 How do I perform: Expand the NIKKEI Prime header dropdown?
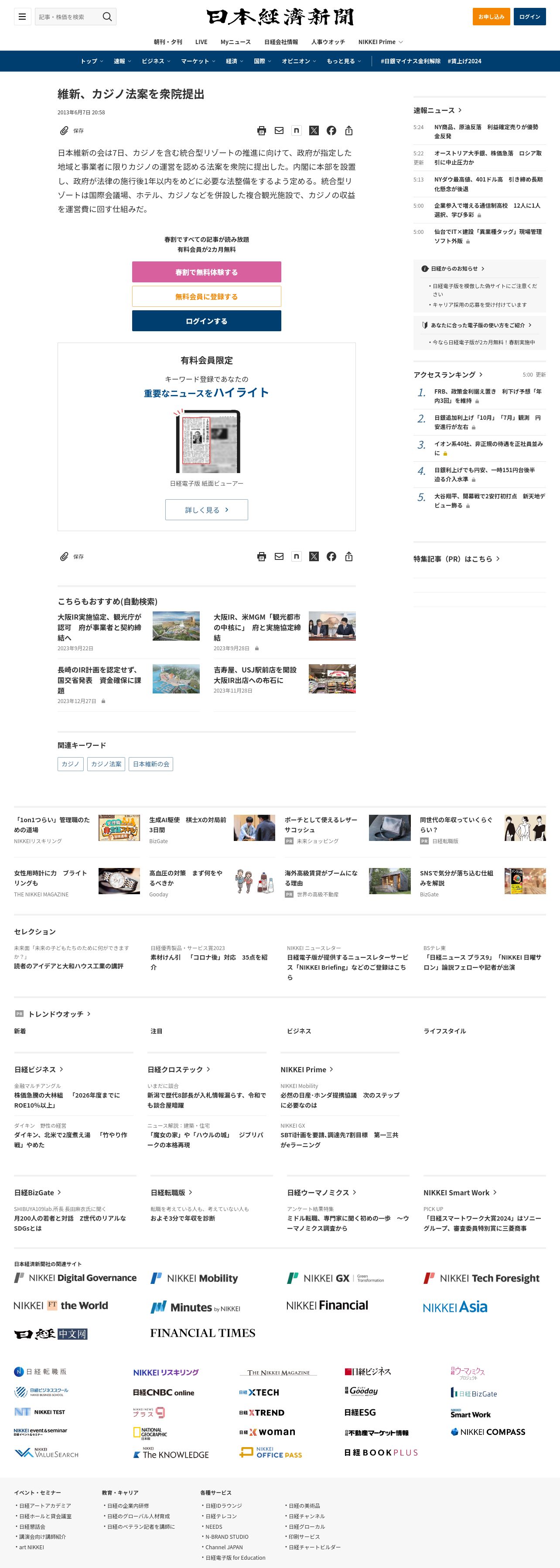[381, 42]
